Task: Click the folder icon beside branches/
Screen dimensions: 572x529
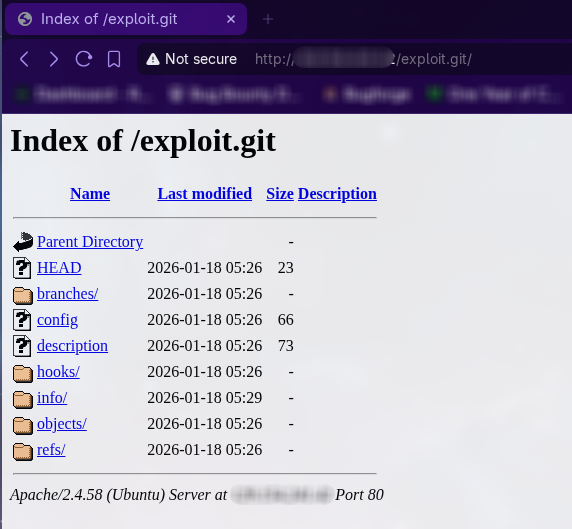Action: tap(23, 294)
